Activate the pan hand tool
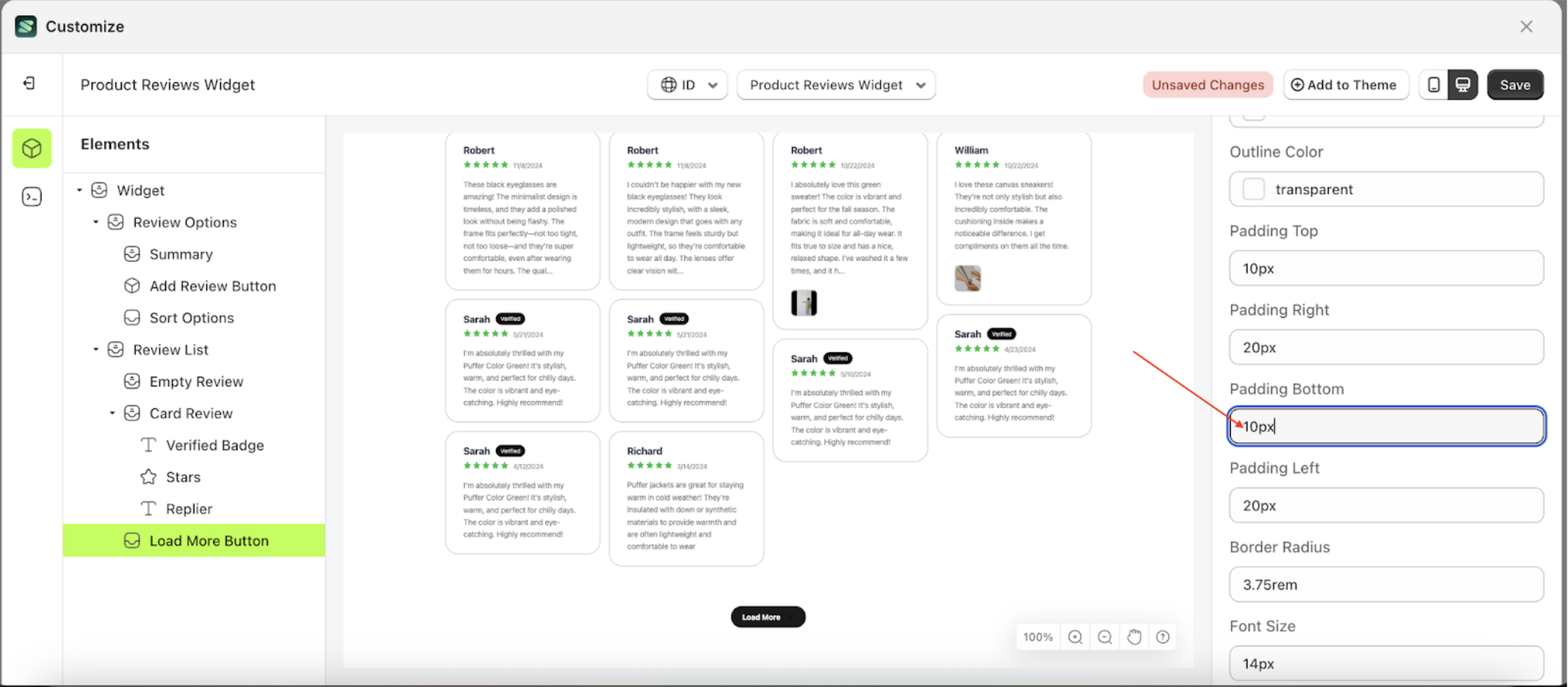Image resolution: width=1568 pixels, height=687 pixels. coord(1134,637)
